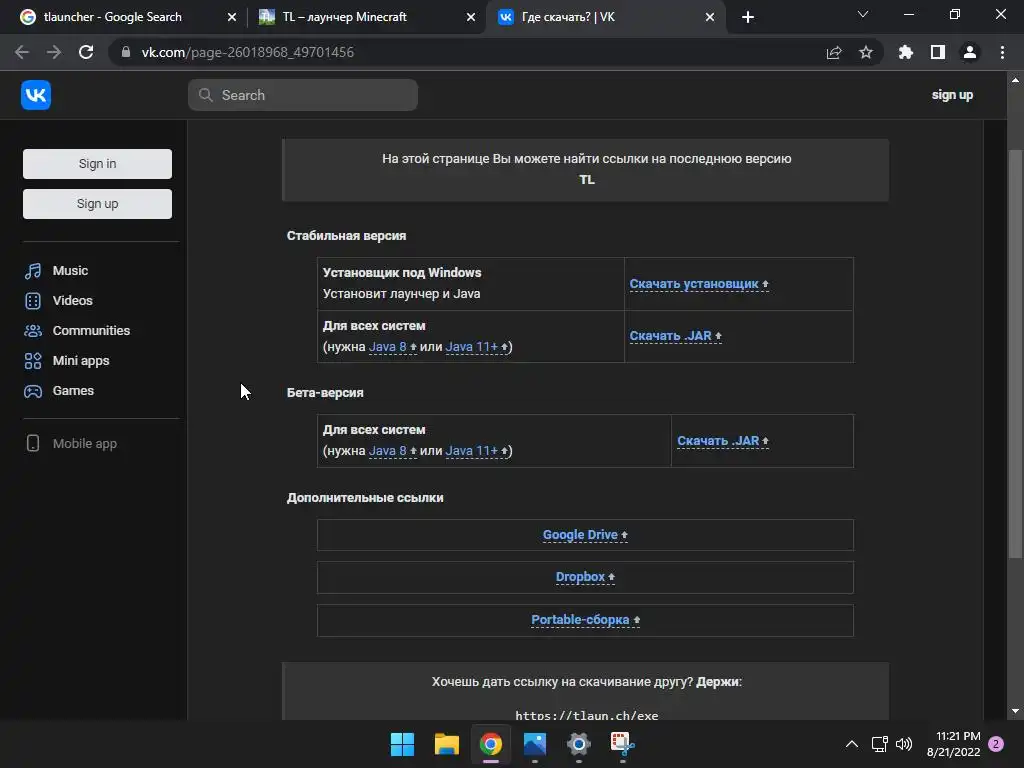Close the TL лаунчер Minecraft tab
Viewport: 1024px width, 768px height.
(471, 17)
